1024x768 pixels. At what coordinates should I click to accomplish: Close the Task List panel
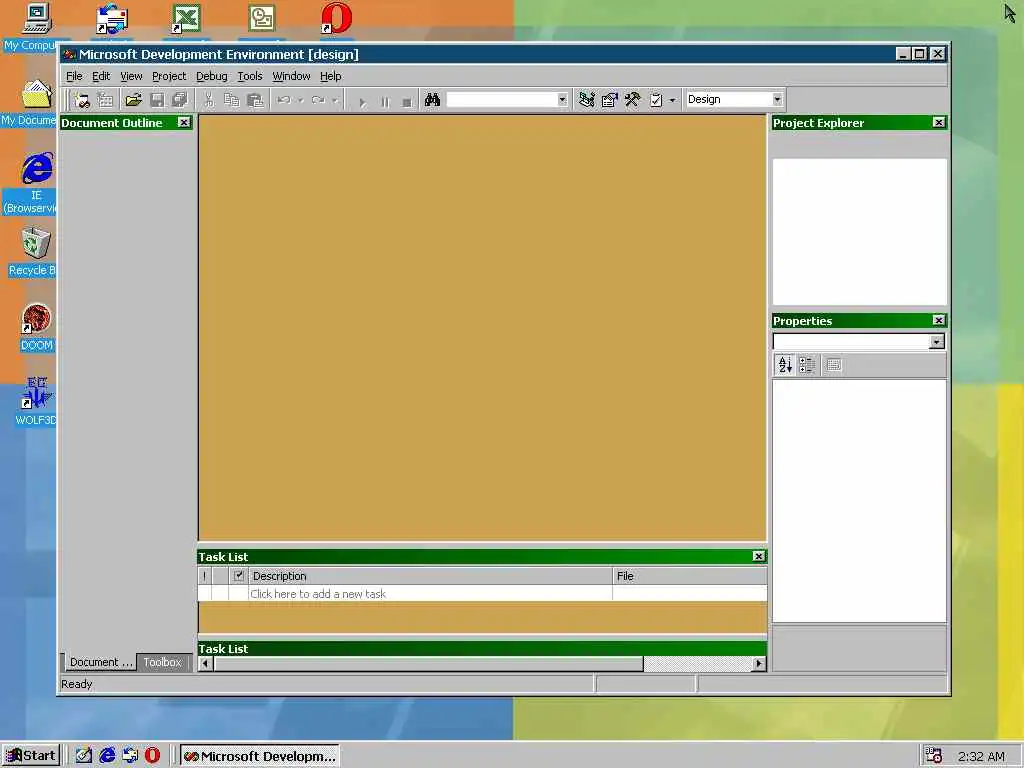pyautogui.click(x=758, y=556)
